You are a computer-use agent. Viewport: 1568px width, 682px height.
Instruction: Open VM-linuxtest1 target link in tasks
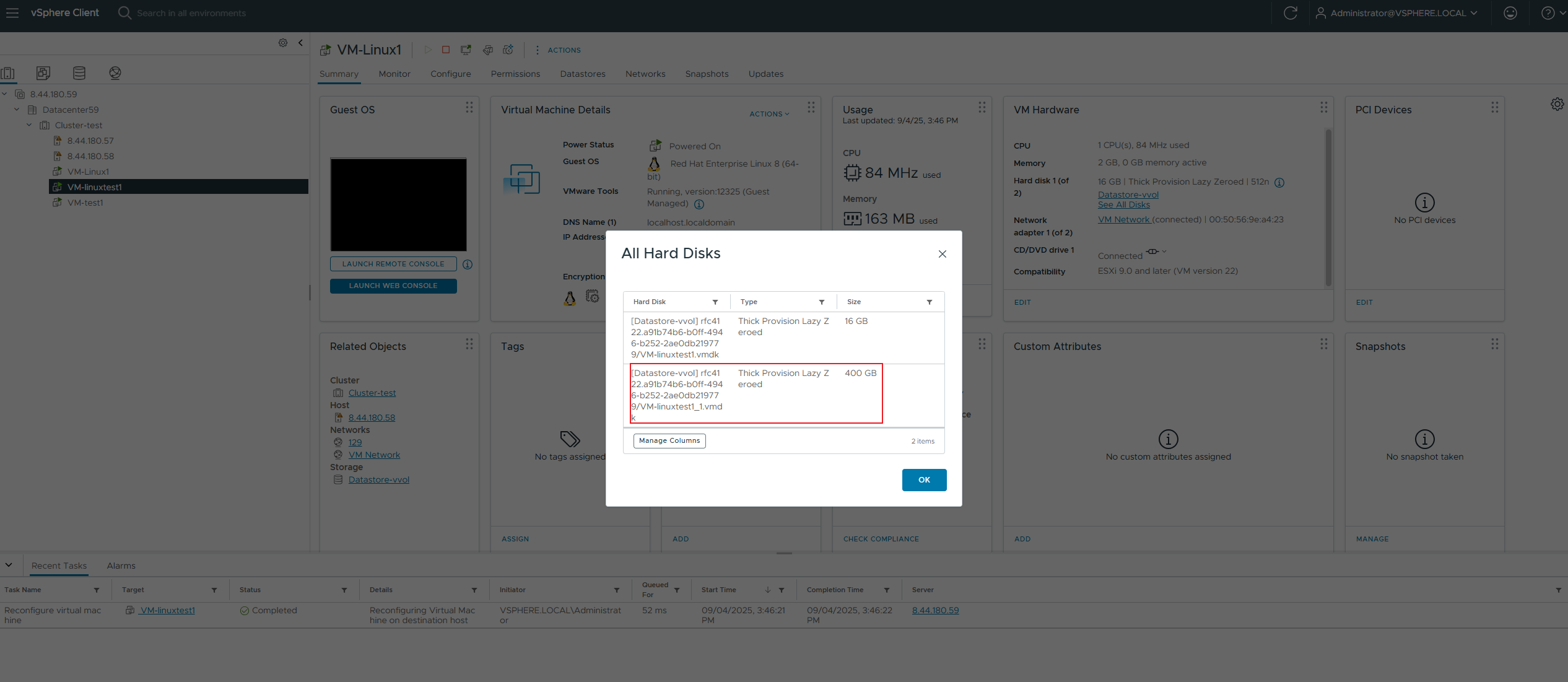click(x=167, y=610)
